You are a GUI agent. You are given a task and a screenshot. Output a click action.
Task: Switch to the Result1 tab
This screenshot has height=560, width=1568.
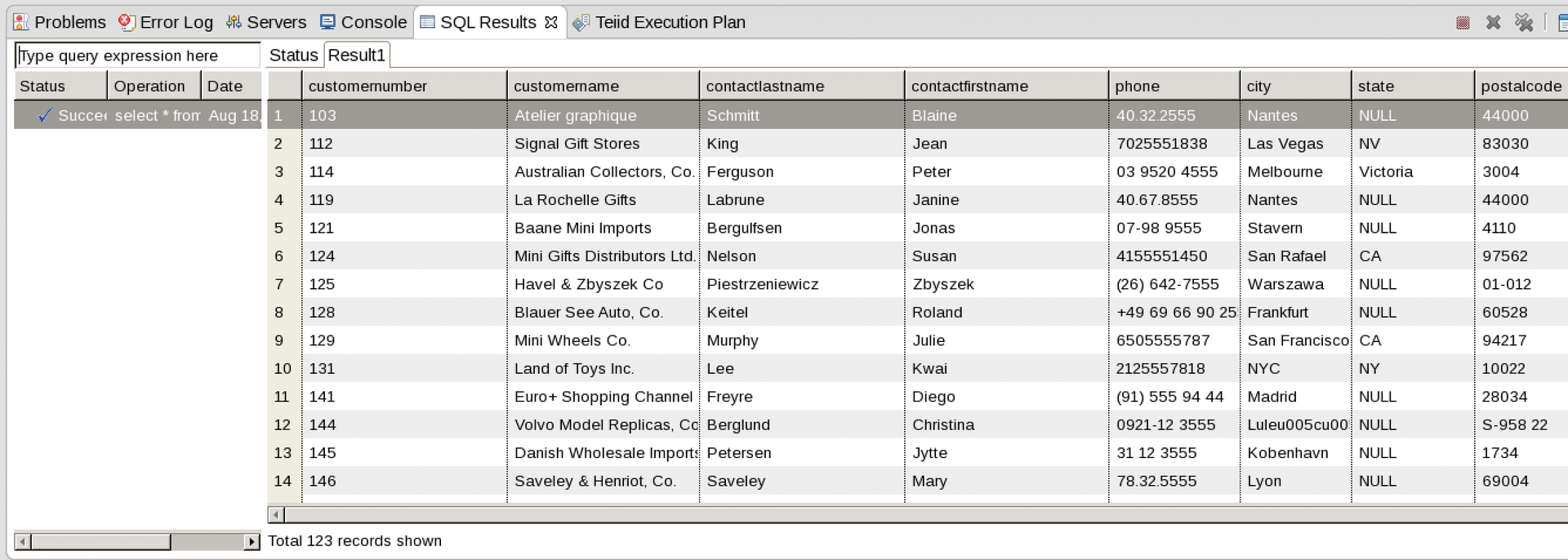357,55
